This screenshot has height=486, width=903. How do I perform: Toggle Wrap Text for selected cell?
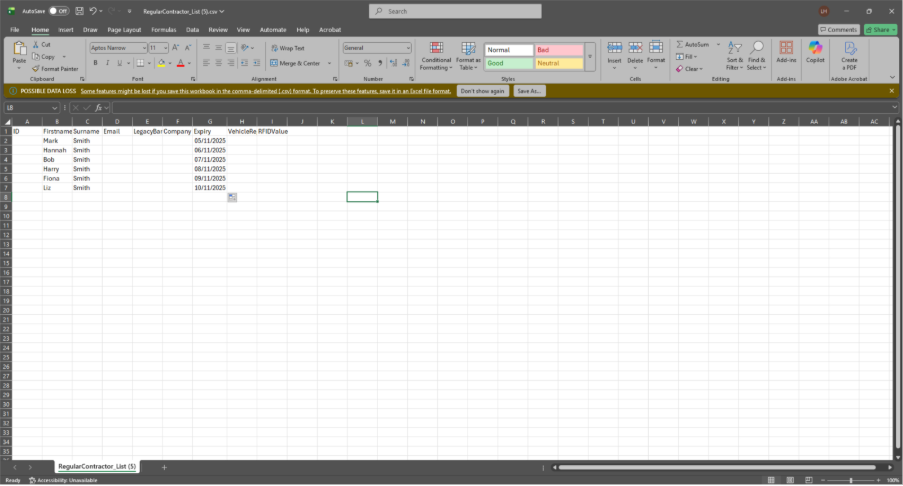(287, 48)
